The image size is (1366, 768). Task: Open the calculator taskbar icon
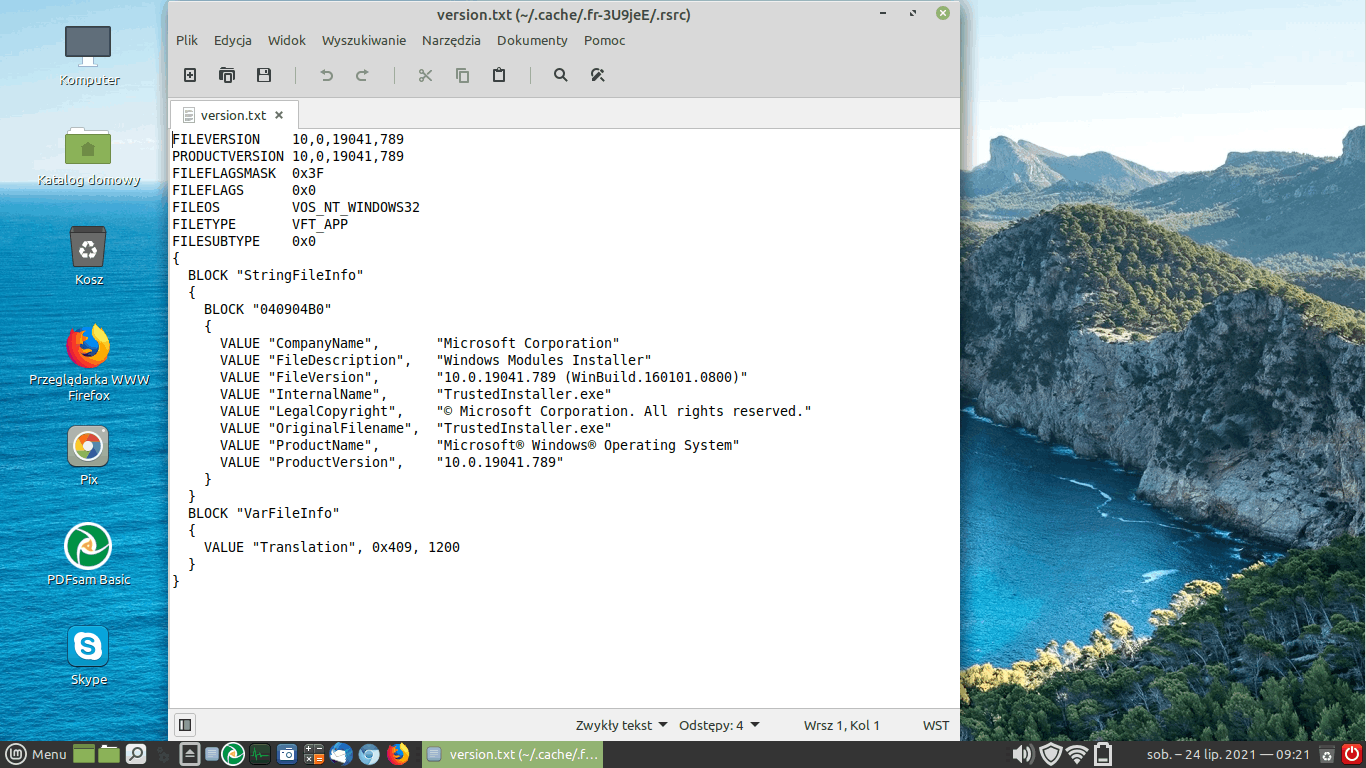[314, 754]
